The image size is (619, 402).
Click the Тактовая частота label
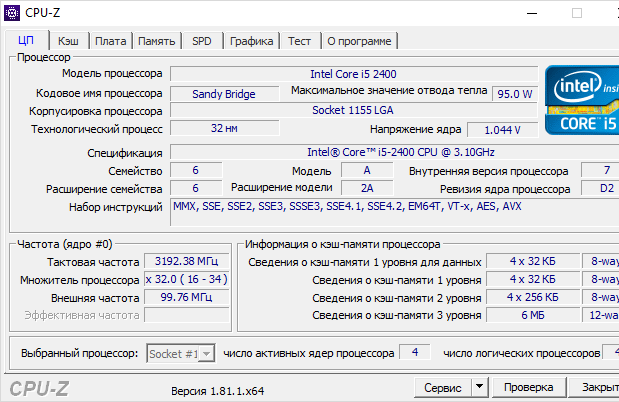coord(93,262)
